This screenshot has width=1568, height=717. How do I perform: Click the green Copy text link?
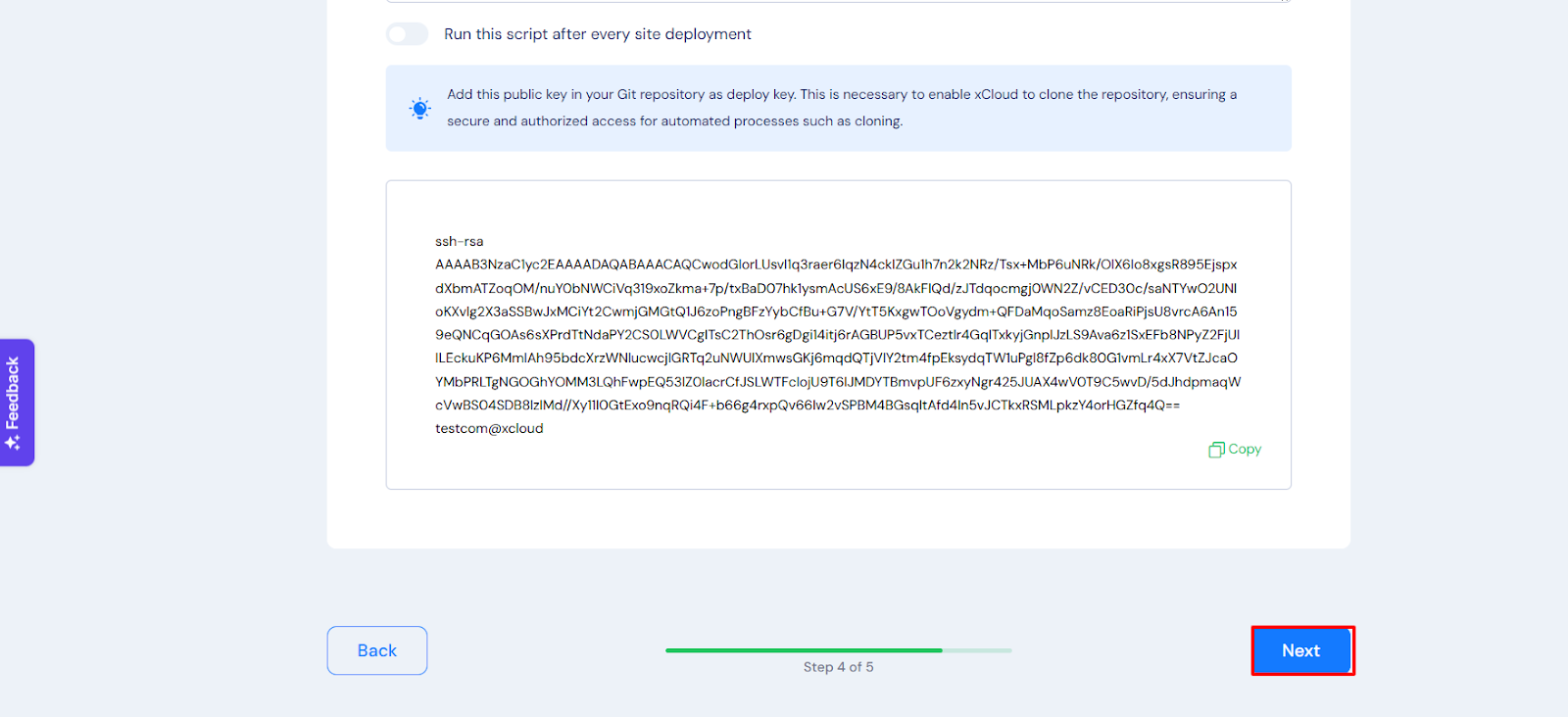(x=1245, y=450)
